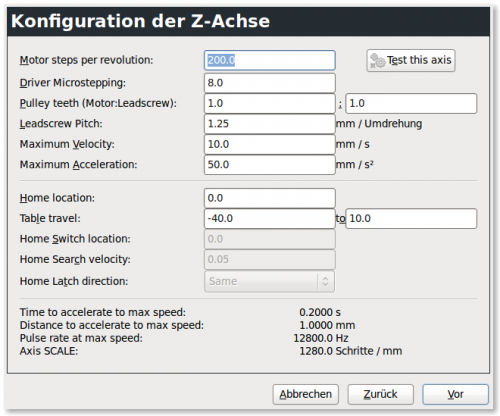500x416 pixels.
Task: Click the leadscrew pulley teeth field
Action: [x=411, y=103]
